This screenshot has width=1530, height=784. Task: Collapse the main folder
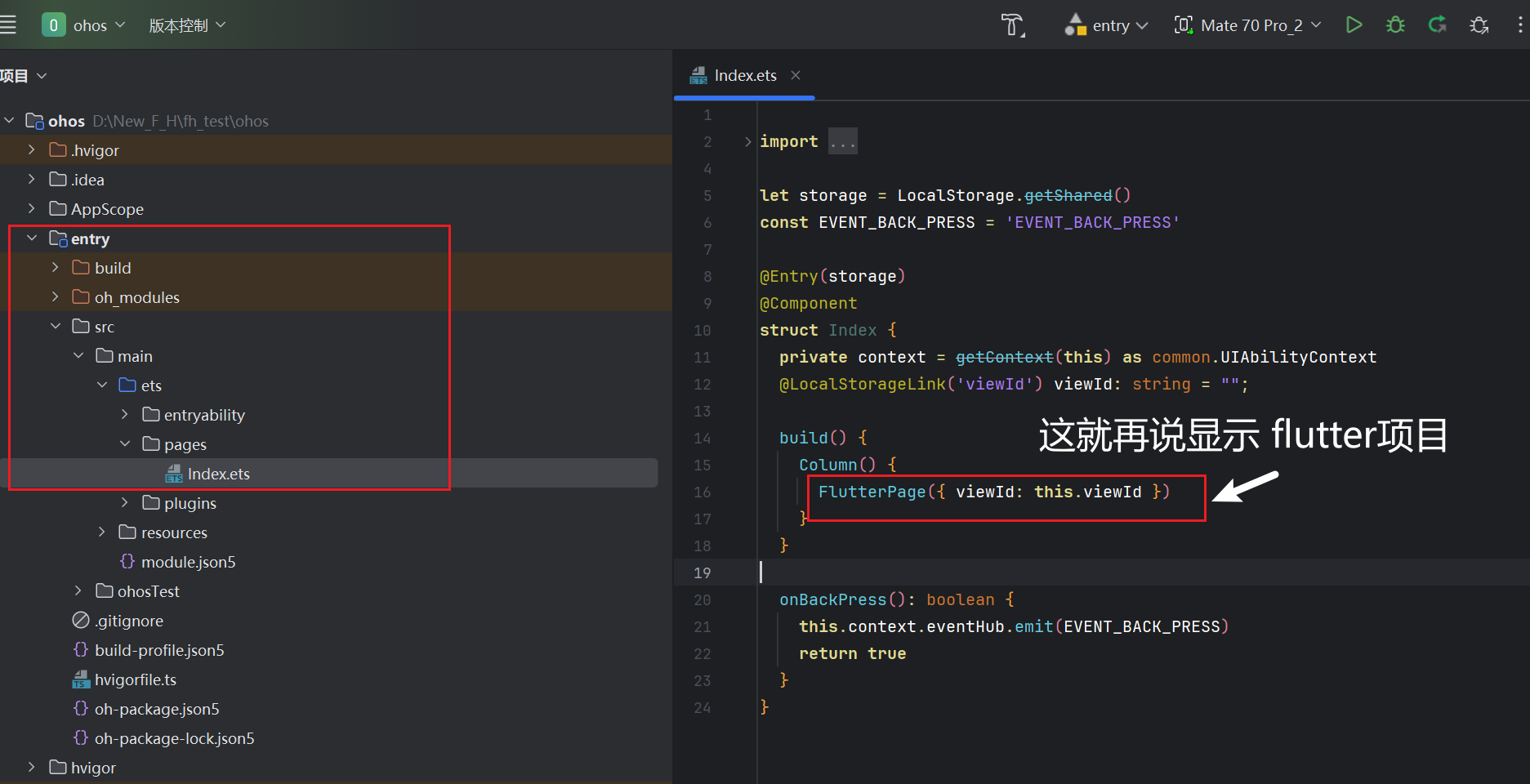[x=78, y=356]
